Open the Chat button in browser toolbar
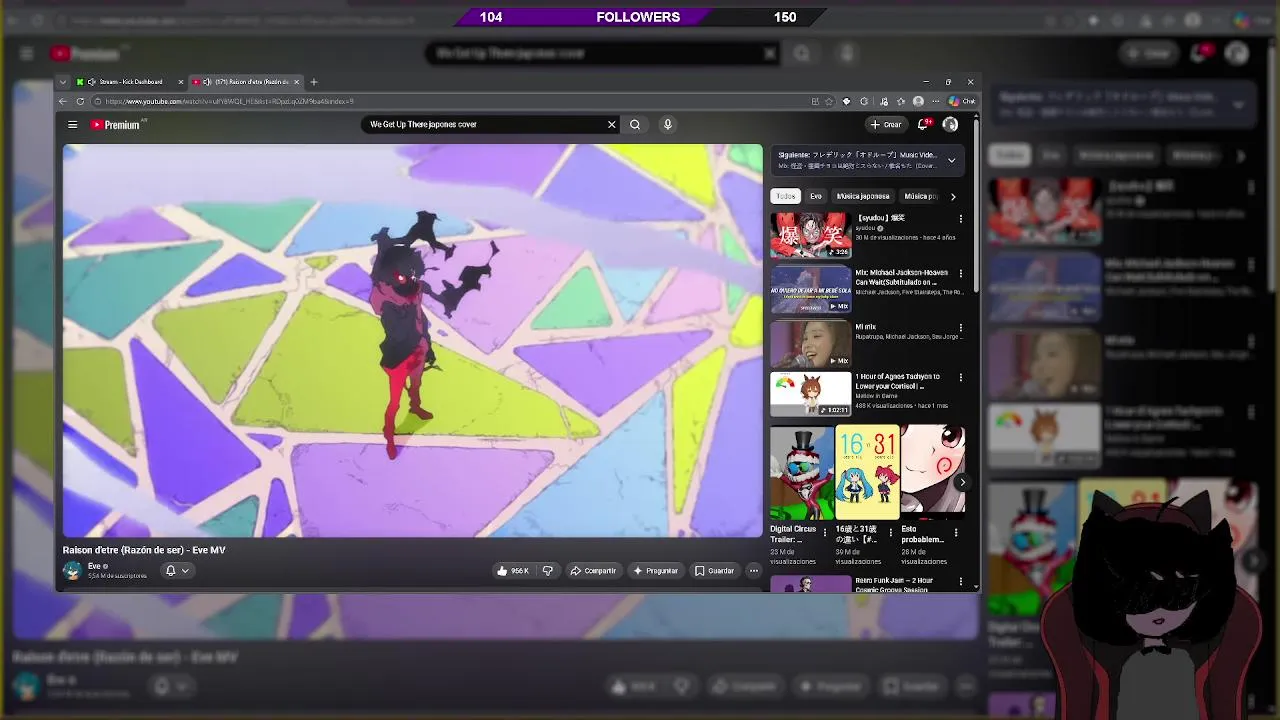1280x720 pixels. click(x=963, y=101)
